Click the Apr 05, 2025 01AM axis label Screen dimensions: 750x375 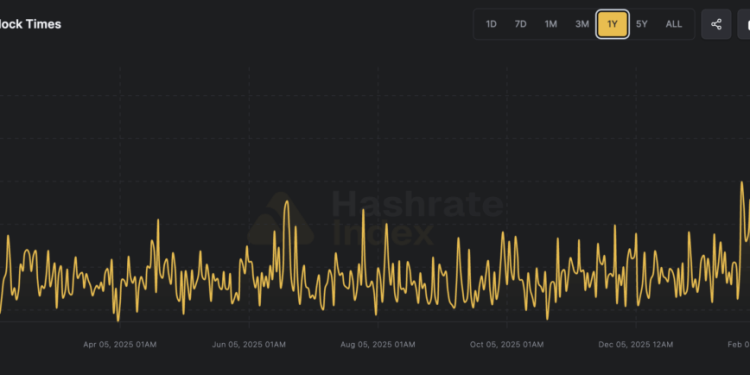click(x=120, y=344)
